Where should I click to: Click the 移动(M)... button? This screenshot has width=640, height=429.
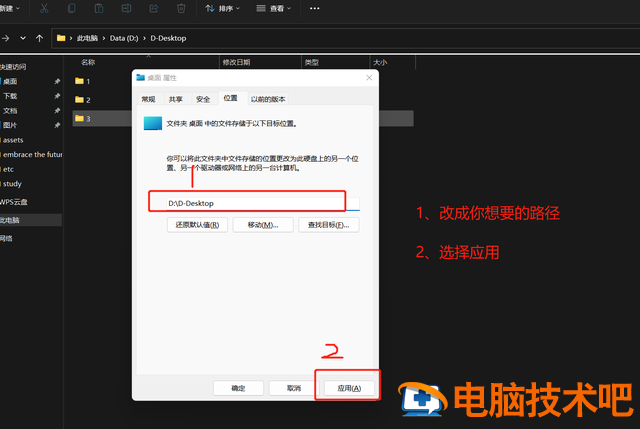pyautogui.click(x=263, y=225)
